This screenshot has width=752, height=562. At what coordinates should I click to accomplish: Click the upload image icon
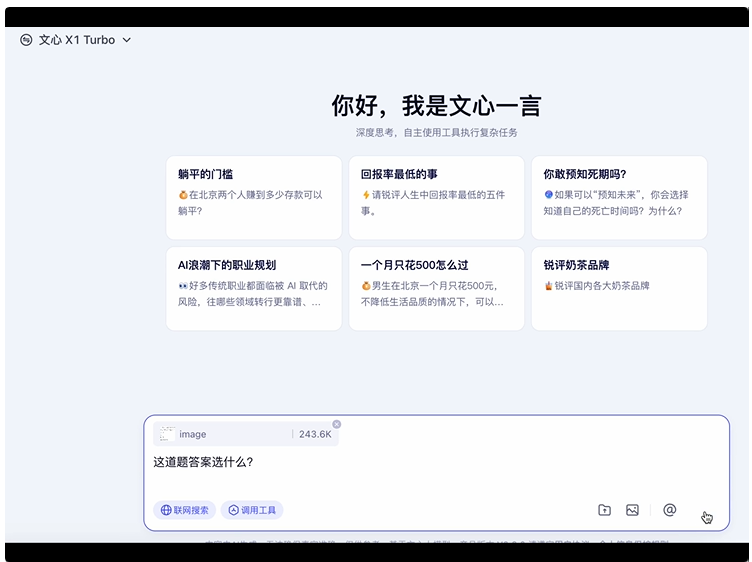point(632,510)
